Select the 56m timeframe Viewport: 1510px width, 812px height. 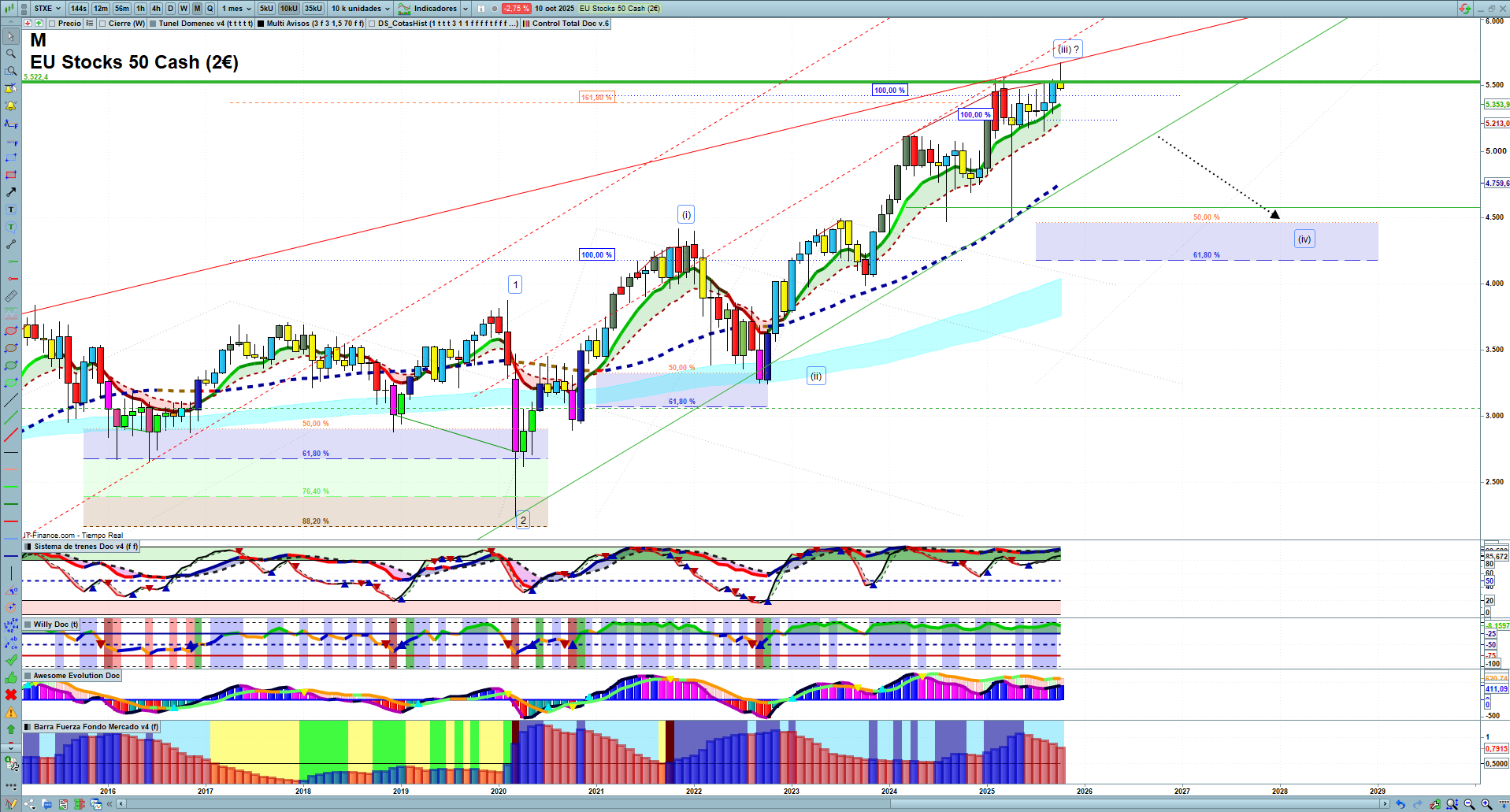tap(122, 9)
